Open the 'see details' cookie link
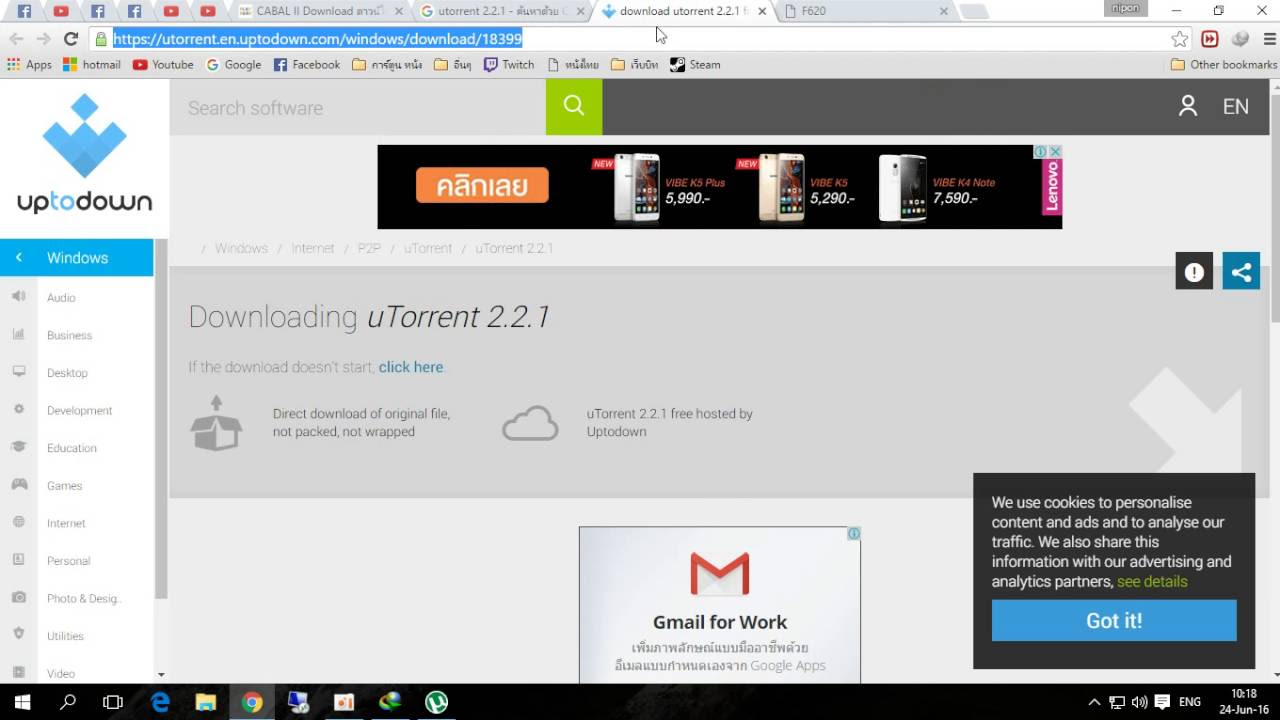The image size is (1280, 720). [x=1152, y=581]
